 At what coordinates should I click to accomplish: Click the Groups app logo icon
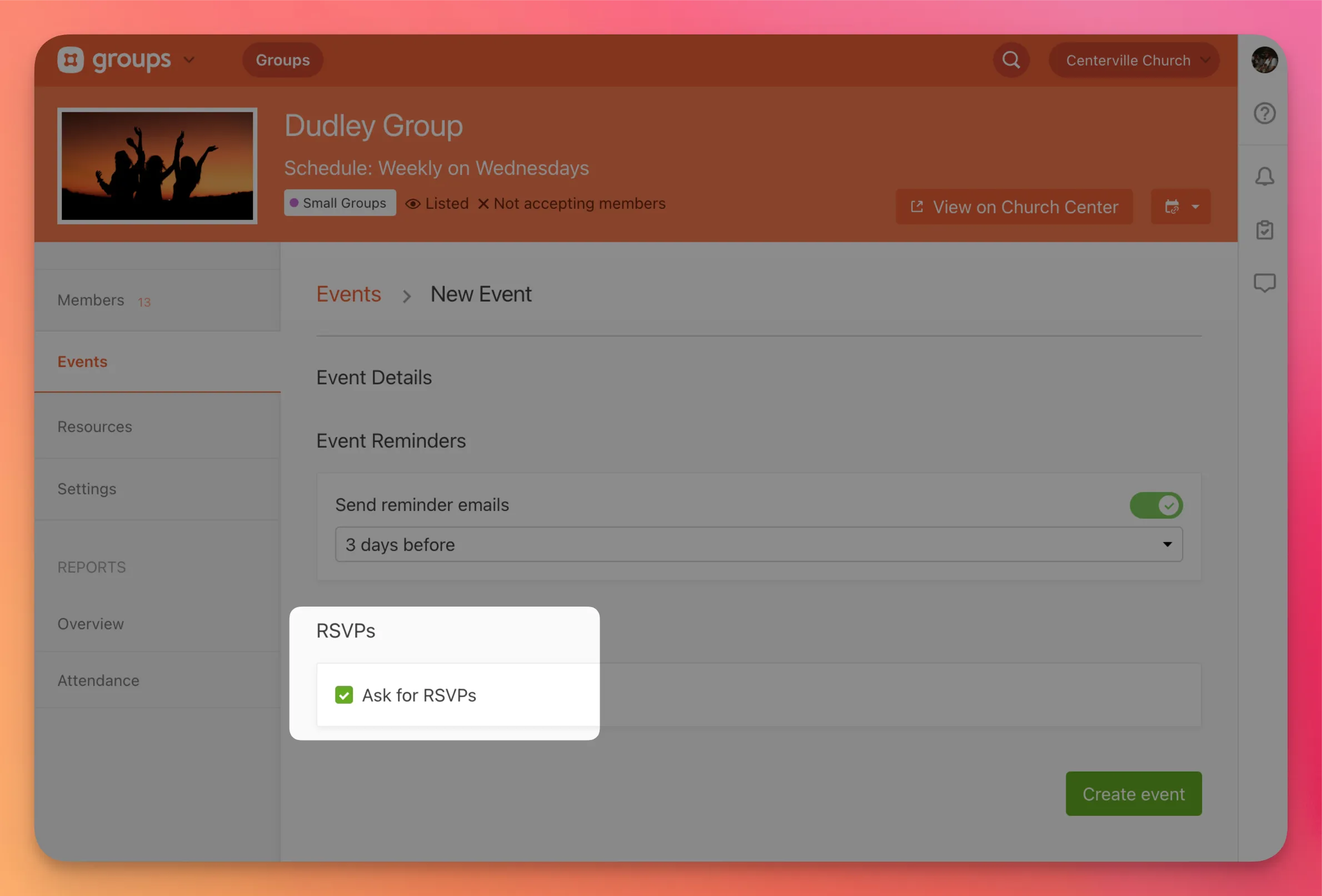tap(71, 59)
